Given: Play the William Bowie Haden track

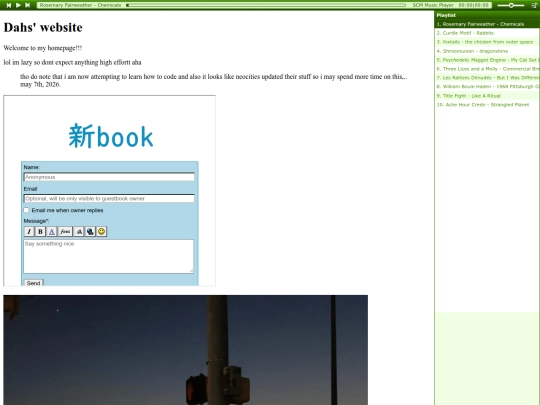Looking at the screenshot, I should [x=487, y=87].
